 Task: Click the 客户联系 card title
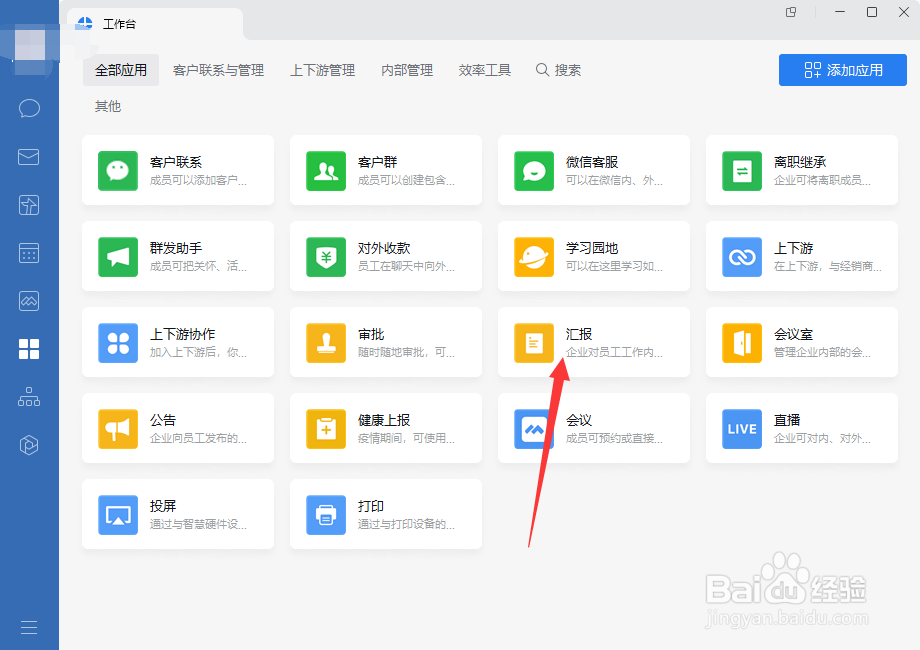(x=176, y=162)
